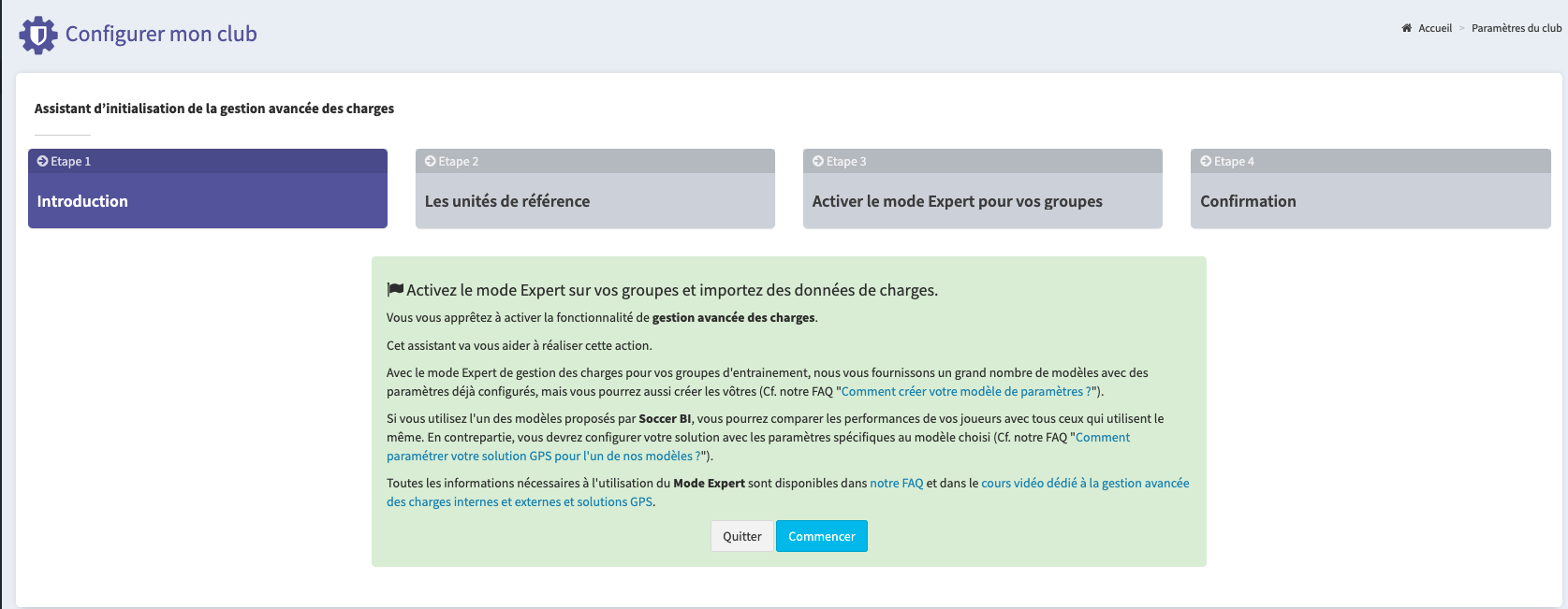Click the flag icon in the green panel
This screenshot has width=1568, height=609.
395,290
